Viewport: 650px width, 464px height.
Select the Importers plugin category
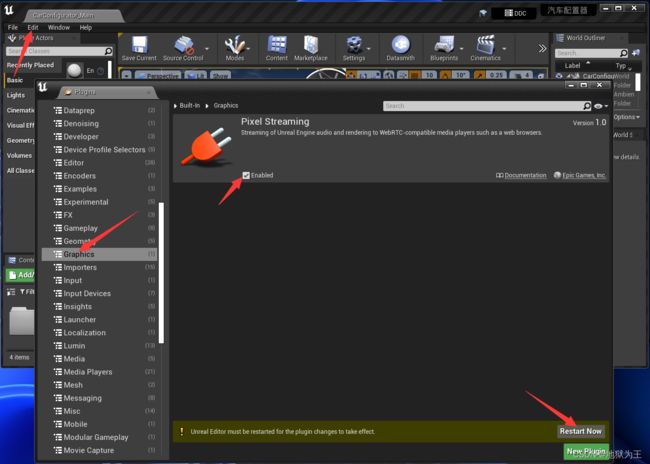pyautogui.click(x=99, y=267)
